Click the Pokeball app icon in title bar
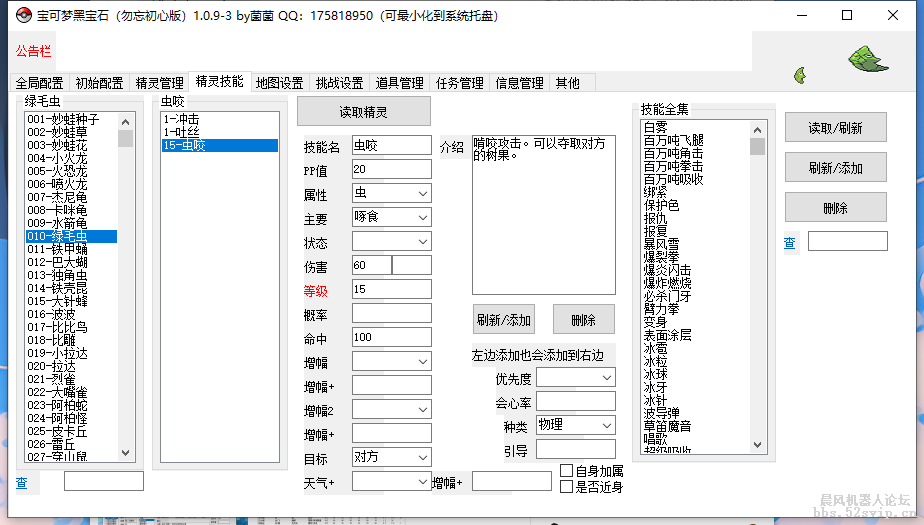The height and width of the screenshot is (525, 924). [x=24, y=15]
